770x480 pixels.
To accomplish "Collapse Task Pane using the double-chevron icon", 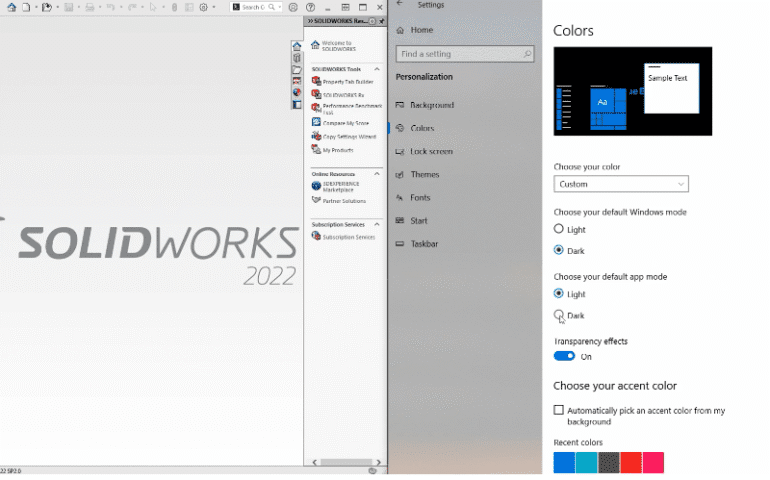I will (x=310, y=21).
